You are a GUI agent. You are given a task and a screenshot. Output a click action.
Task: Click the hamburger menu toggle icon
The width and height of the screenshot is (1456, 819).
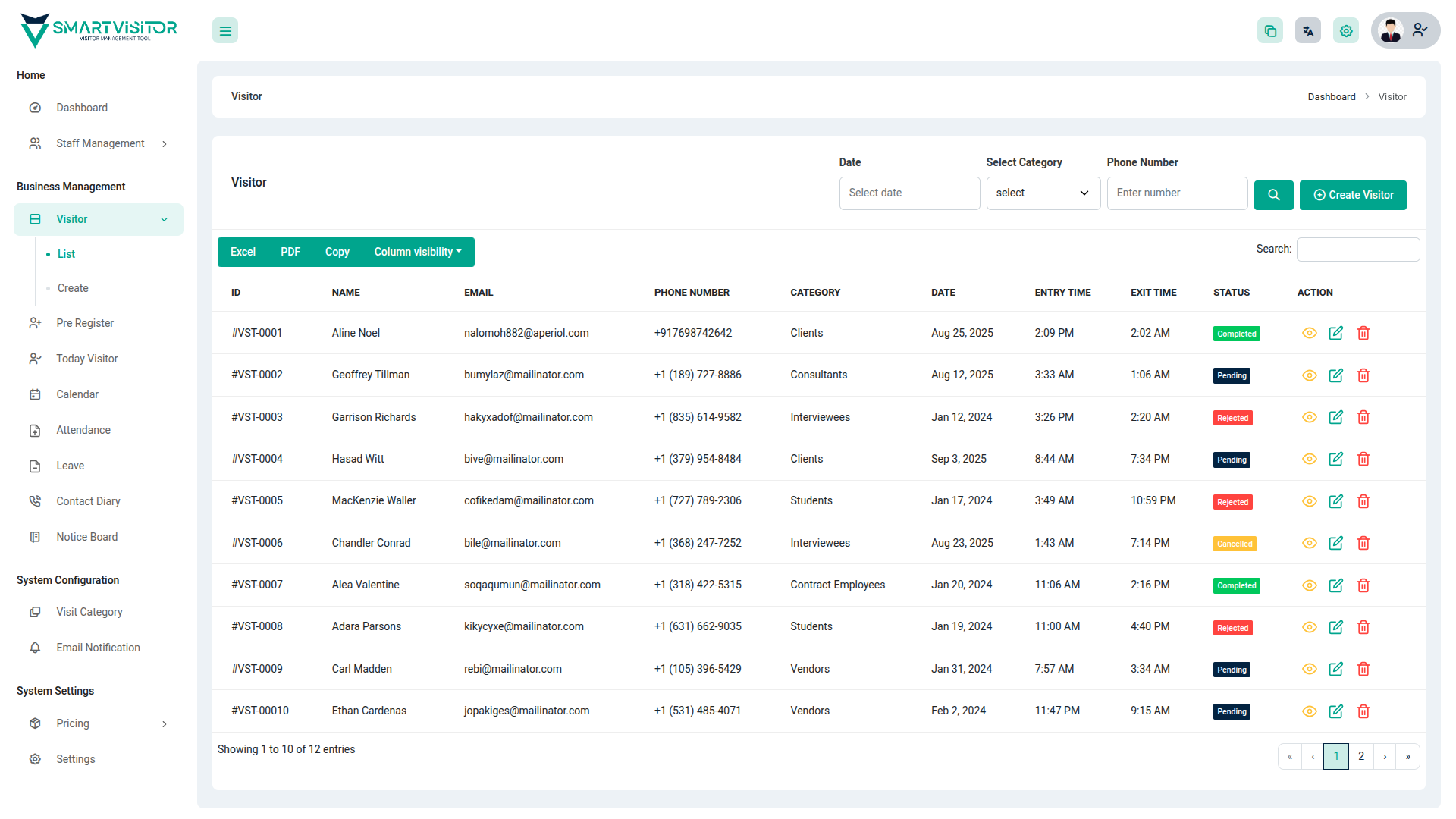(225, 31)
